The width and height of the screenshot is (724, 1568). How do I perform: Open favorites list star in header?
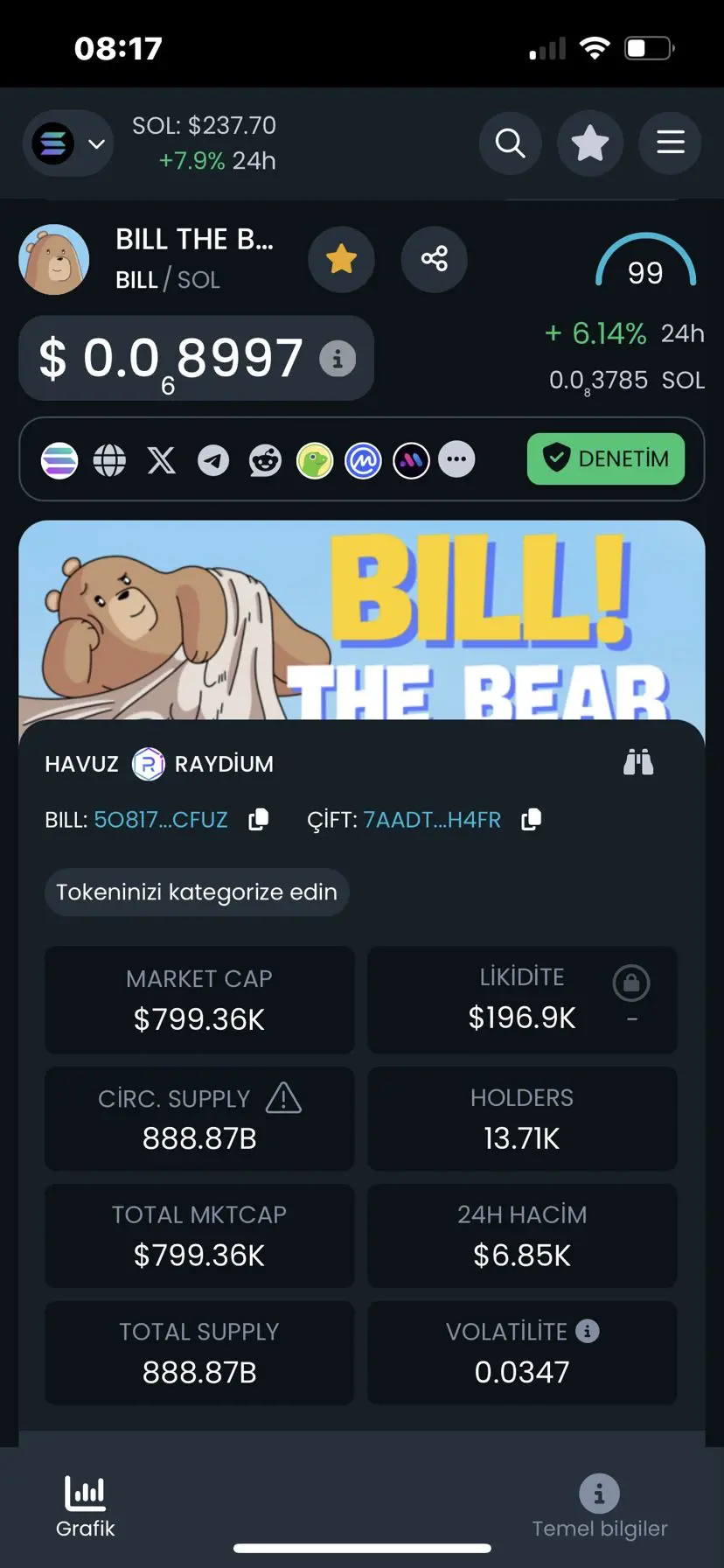click(590, 143)
